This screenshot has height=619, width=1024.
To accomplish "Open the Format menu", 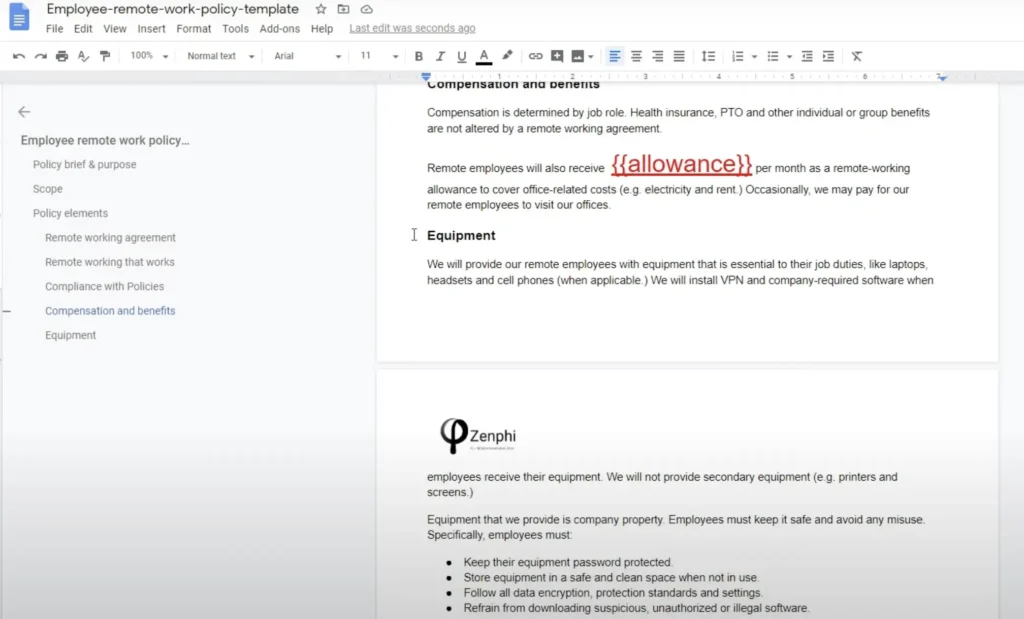I will (194, 29).
